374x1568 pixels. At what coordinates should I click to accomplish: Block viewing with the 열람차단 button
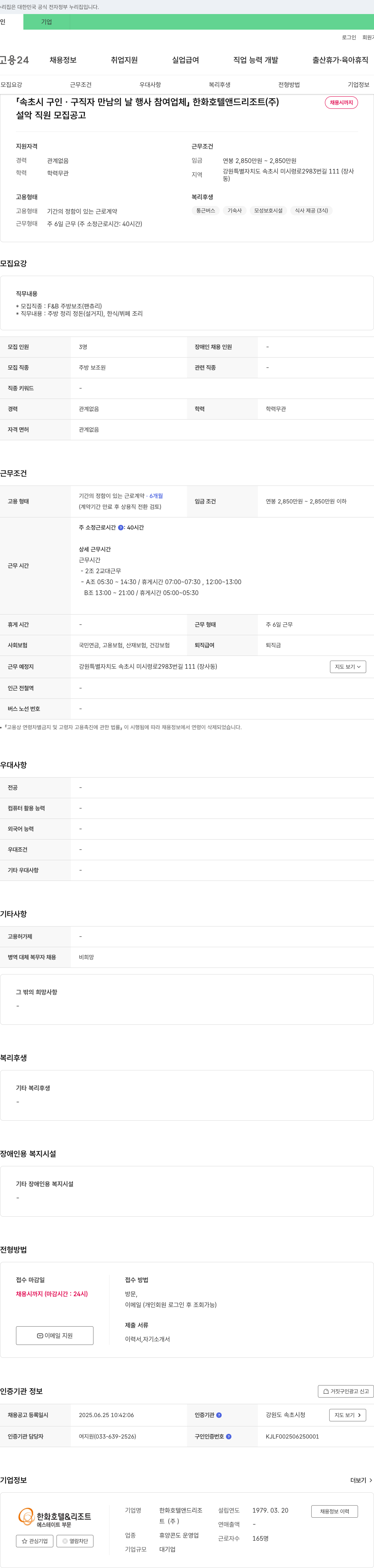coord(75,1541)
